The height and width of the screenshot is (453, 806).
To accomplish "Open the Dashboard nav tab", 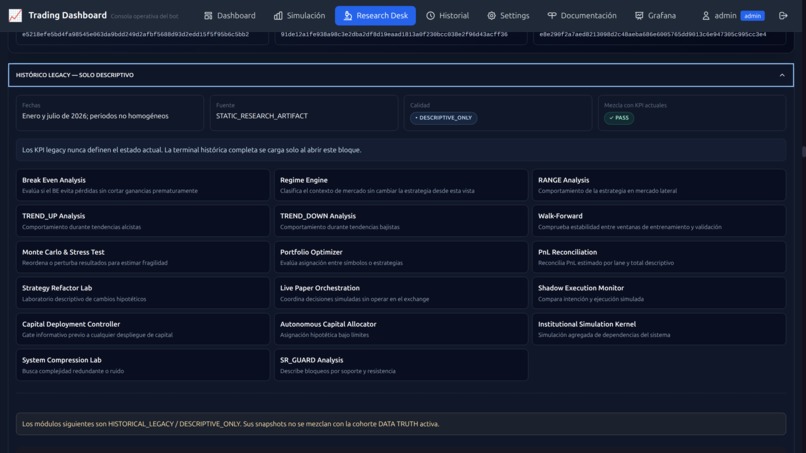I will pyautogui.click(x=230, y=15).
